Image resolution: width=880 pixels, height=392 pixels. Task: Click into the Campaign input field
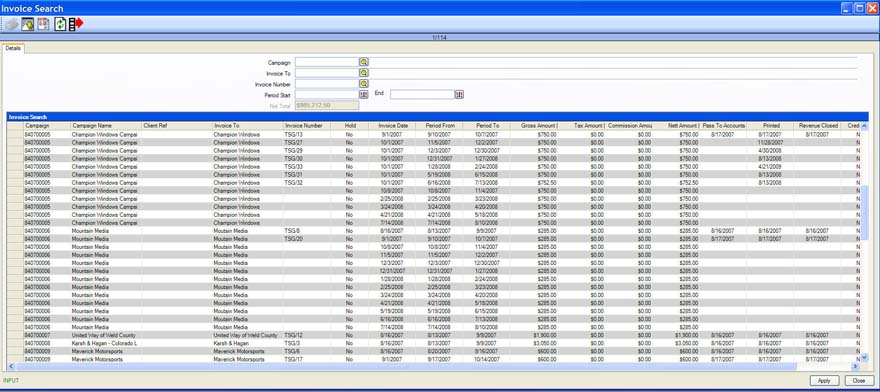327,62
